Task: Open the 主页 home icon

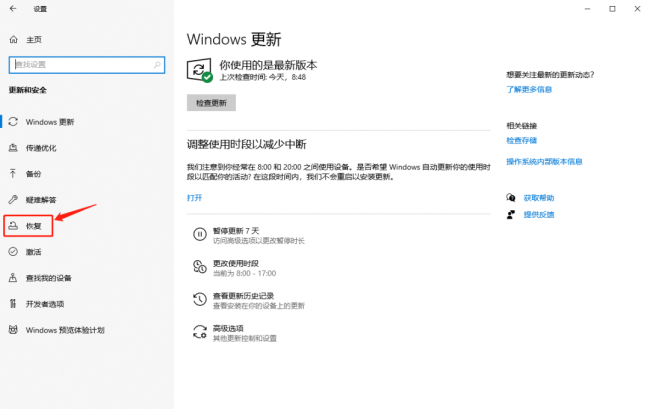Action: pyautogui.click(x=14, y=39)
